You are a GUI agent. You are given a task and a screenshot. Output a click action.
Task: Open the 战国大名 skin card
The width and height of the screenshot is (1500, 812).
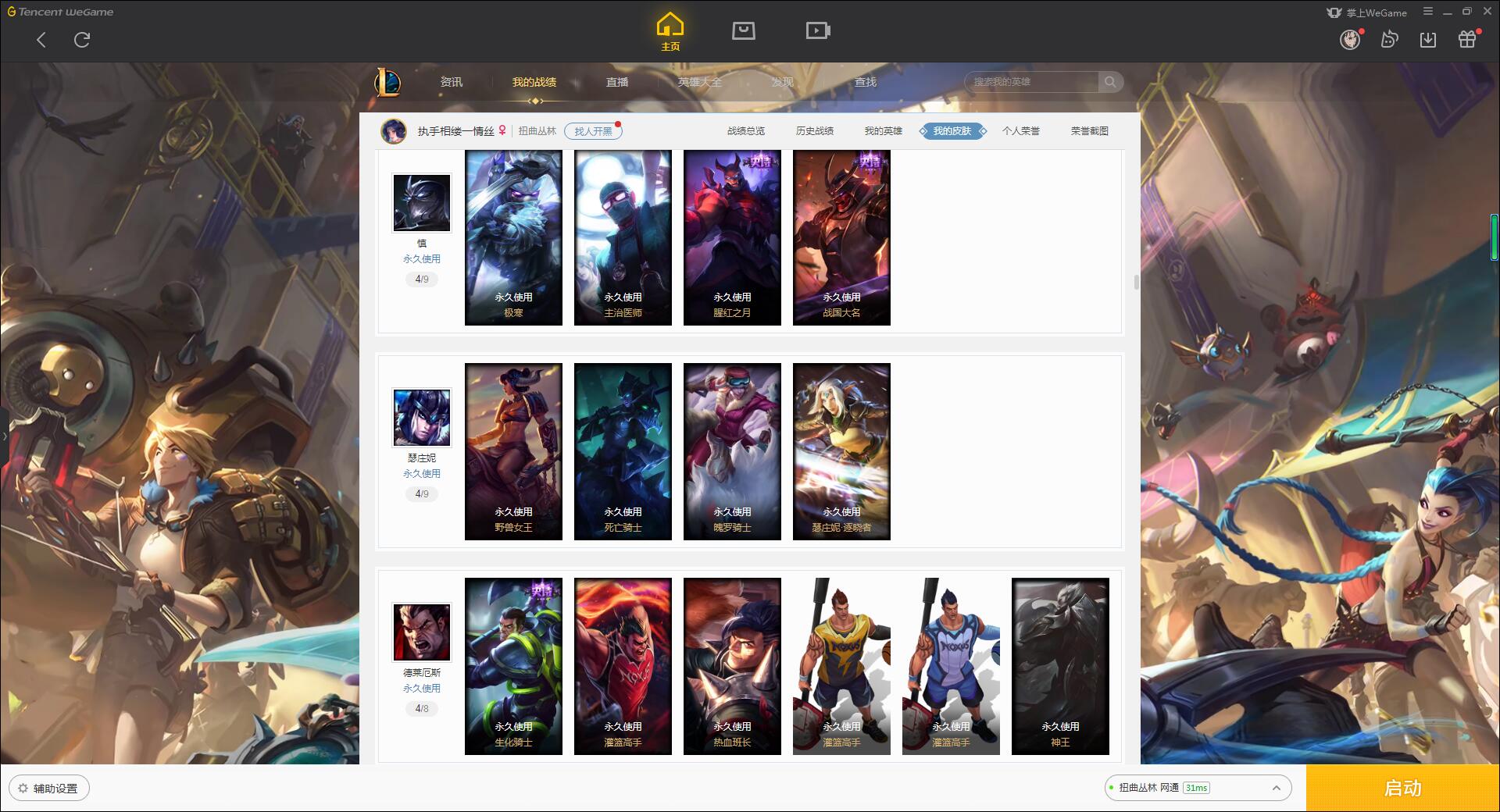pos(841,237)
